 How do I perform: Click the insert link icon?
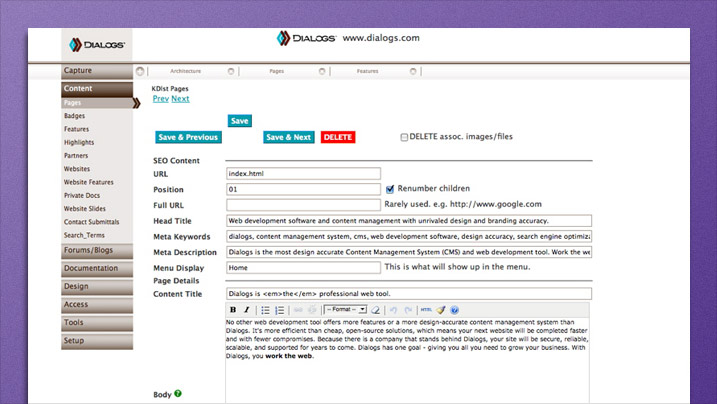[298, 310]
